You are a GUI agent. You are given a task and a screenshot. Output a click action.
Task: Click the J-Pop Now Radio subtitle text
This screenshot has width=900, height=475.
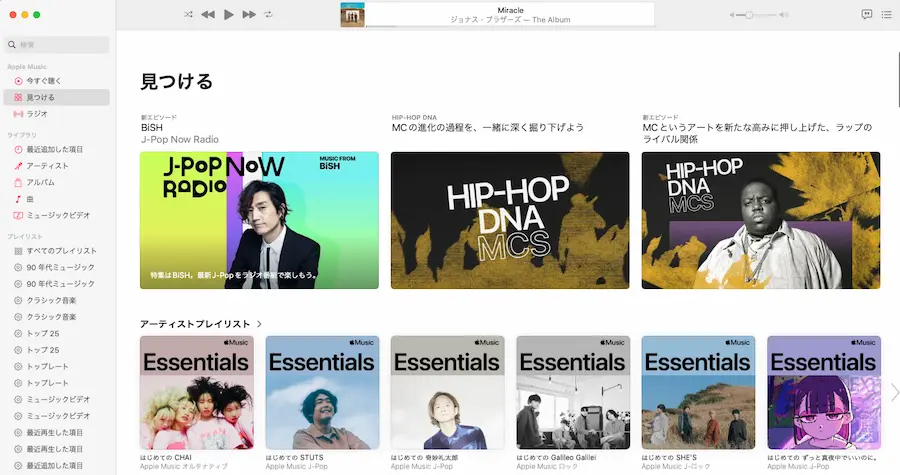coord(180,139)
